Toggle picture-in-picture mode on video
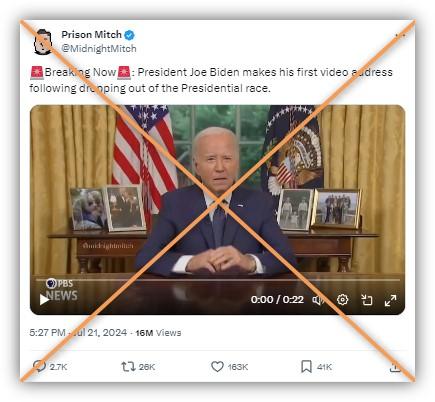This screenshot has width=435, height=402. pos(366,300)
